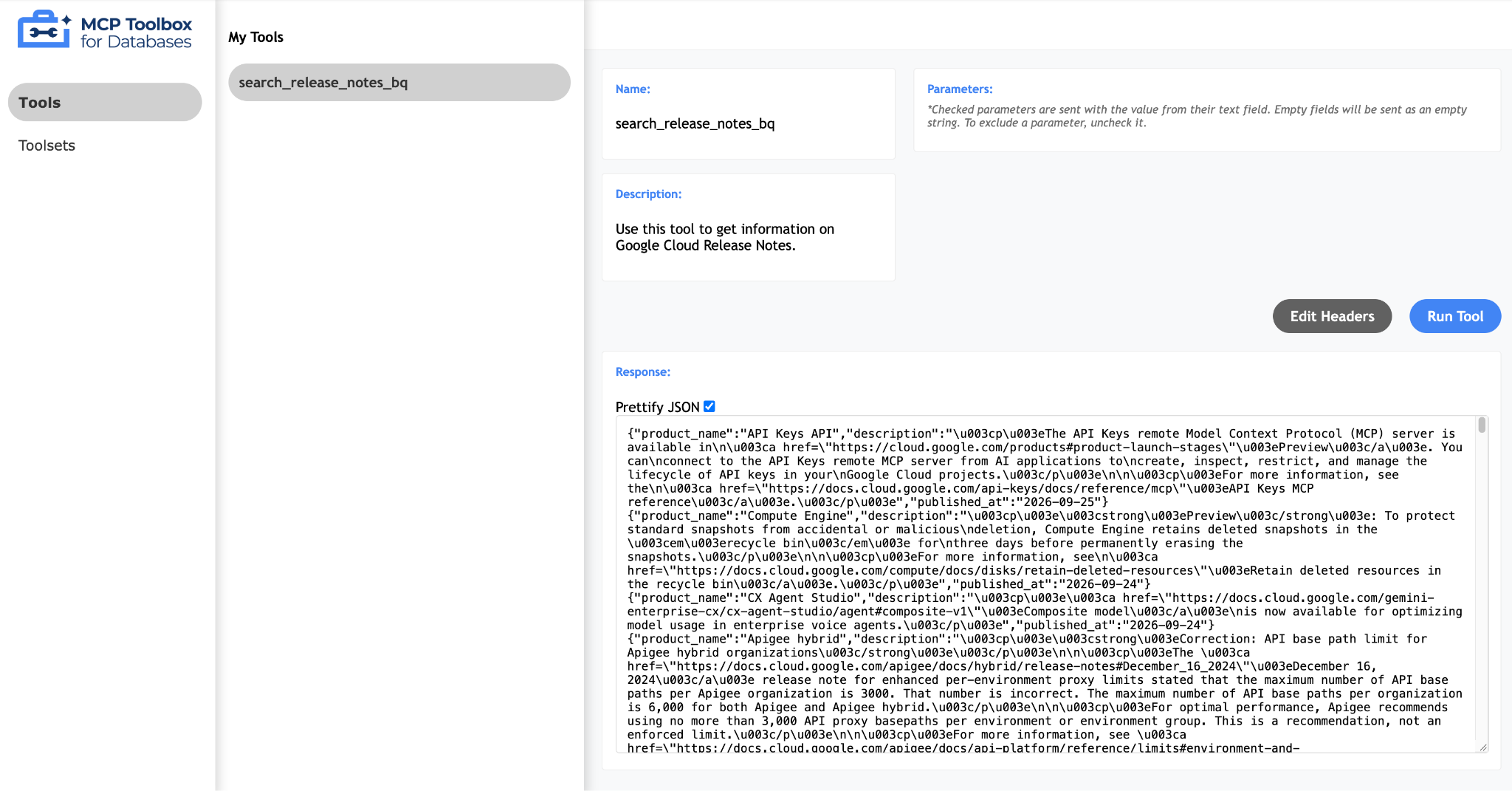This screenshot has width=1512, height=791.
Task: Click the My Tools heading
Action: (255, 37)
